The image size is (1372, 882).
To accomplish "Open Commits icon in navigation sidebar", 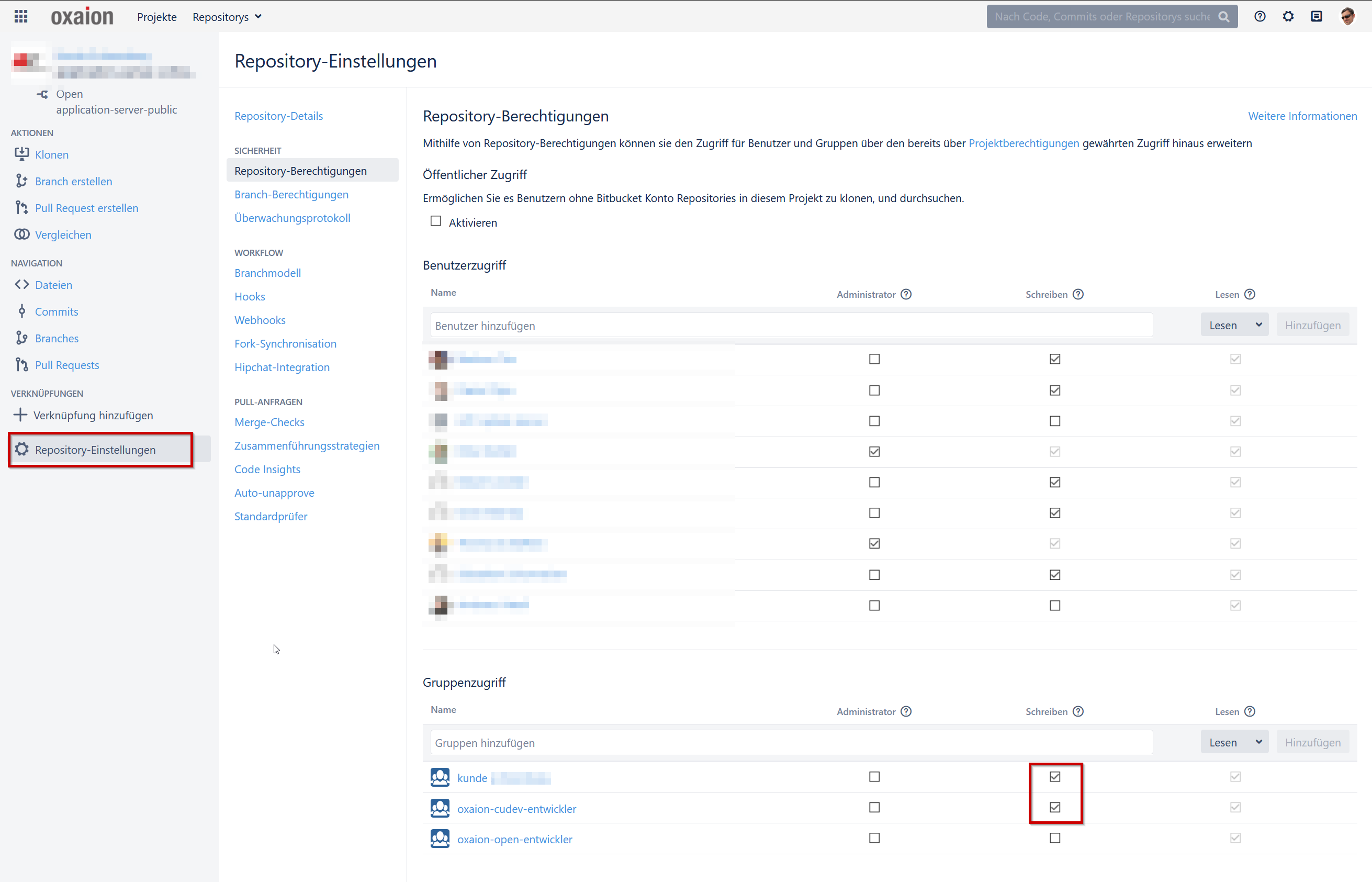I will (x=22, y=311).
